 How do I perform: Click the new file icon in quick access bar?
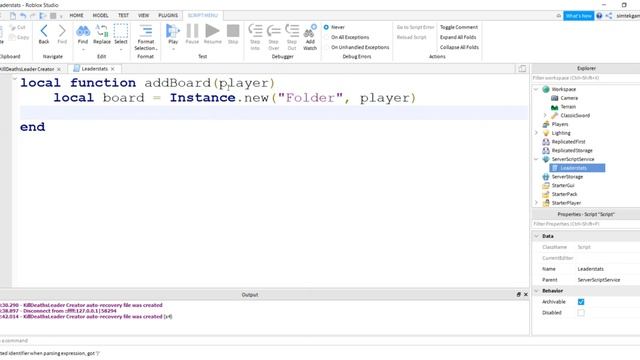point(13,16)
